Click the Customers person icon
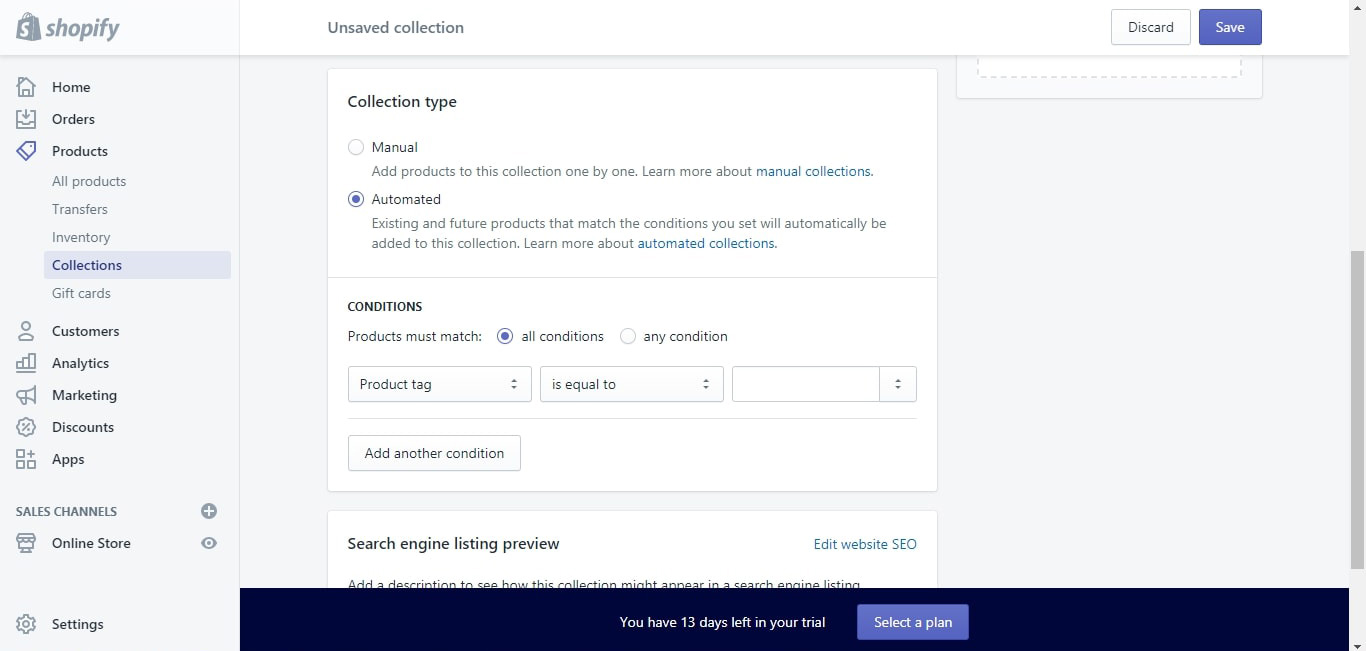This screenshot has height=651, width=1366. pyautogui.click(x=26, y=331)
